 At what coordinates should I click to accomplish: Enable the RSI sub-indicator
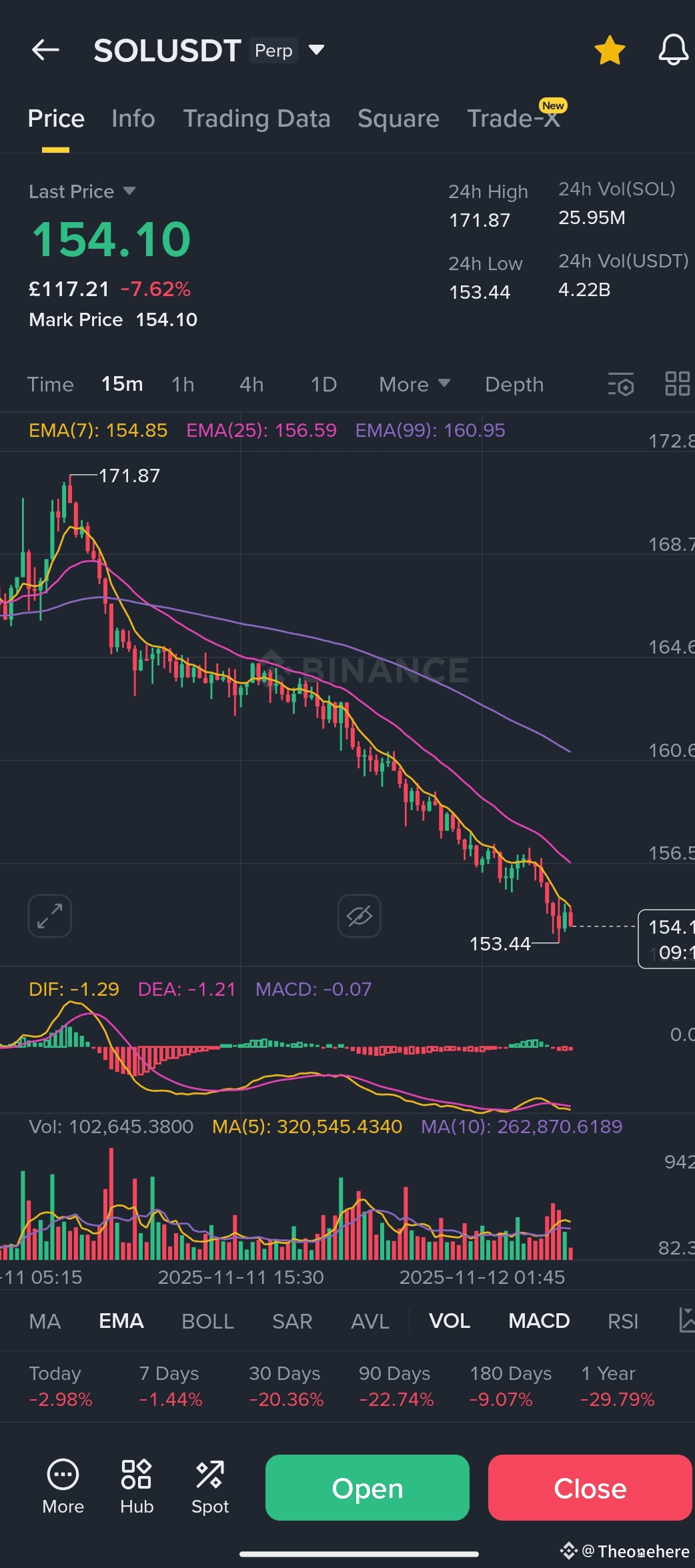tap(623, 1321)
